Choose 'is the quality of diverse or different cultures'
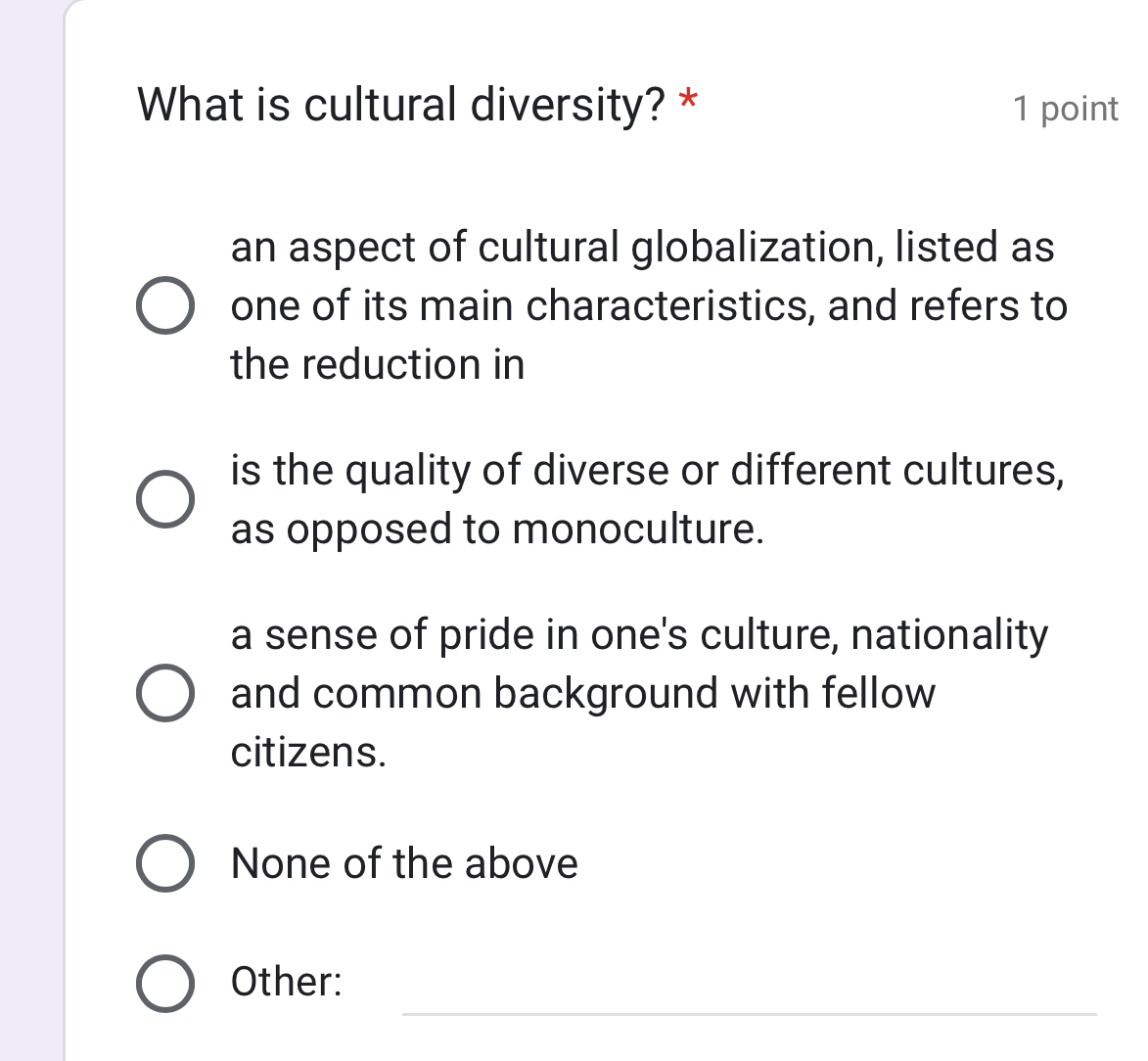The image size is (1148, 1061). pos(164,499)
